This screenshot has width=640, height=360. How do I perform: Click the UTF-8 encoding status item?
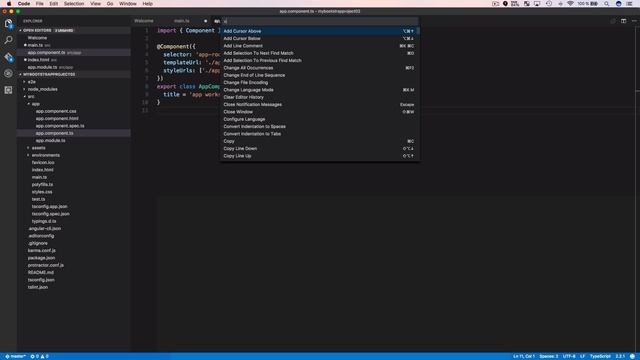coord(569,356)
